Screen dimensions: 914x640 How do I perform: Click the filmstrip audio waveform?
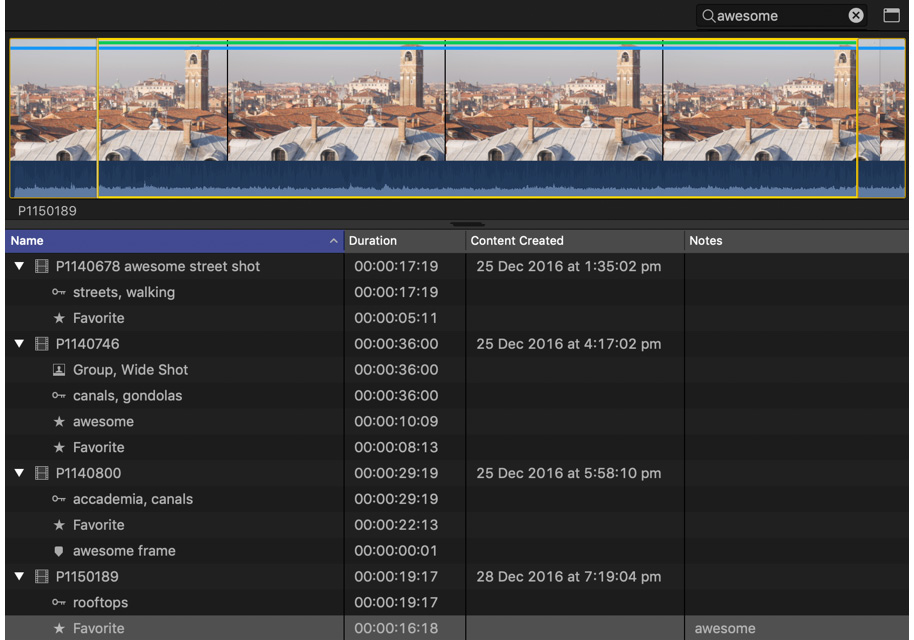click(x=457, y=179)
